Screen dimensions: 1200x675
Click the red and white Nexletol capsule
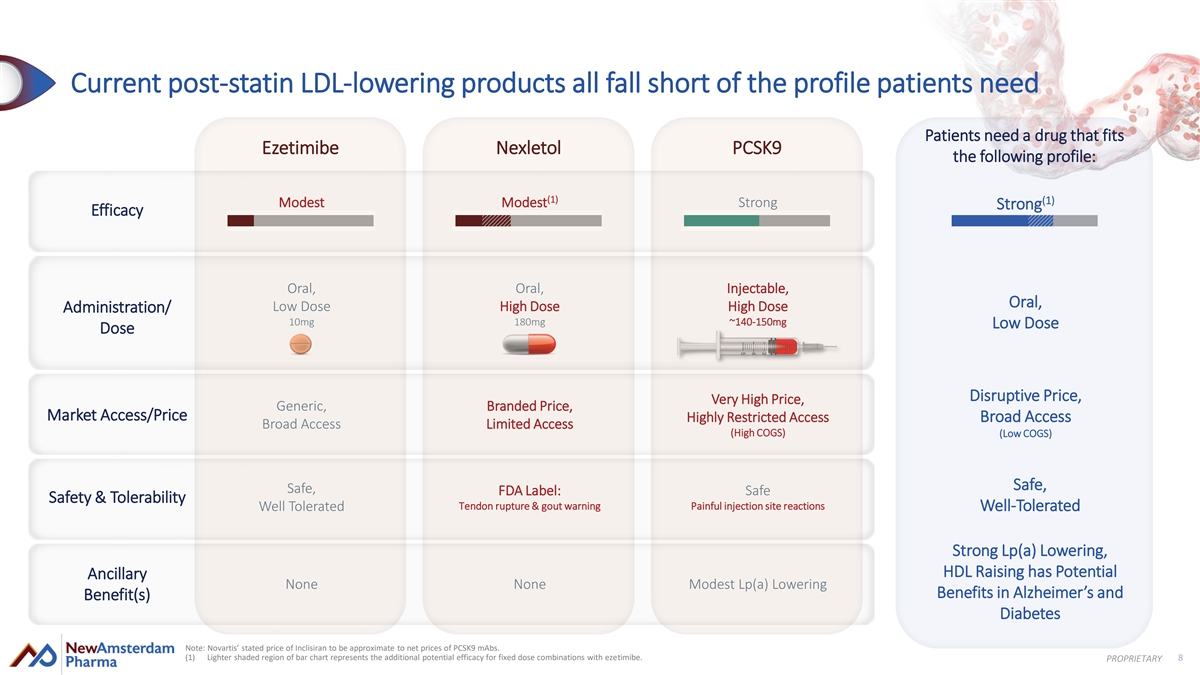click(x=528, y=344)
